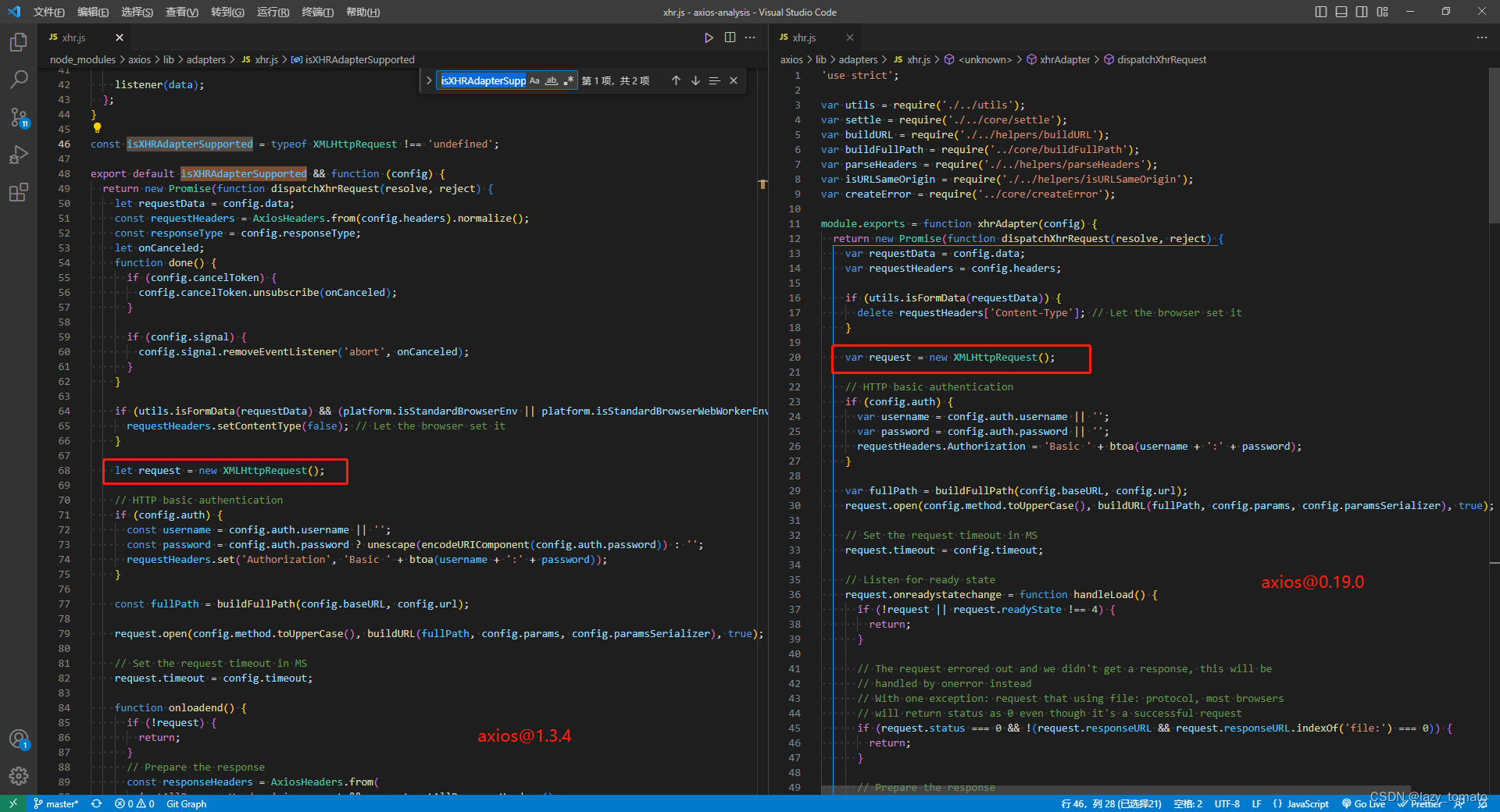Viewport: 1500px width, 812px height.
Task: Click the master branch in status bar
Action: tap(55, 803)
